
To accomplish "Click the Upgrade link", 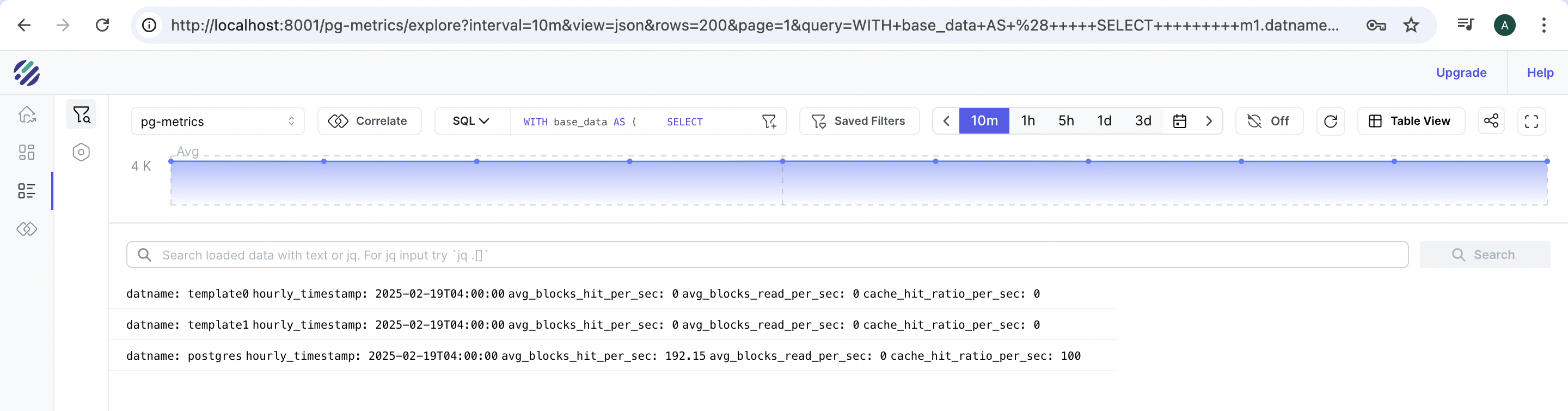I will tap(1460, 72).
